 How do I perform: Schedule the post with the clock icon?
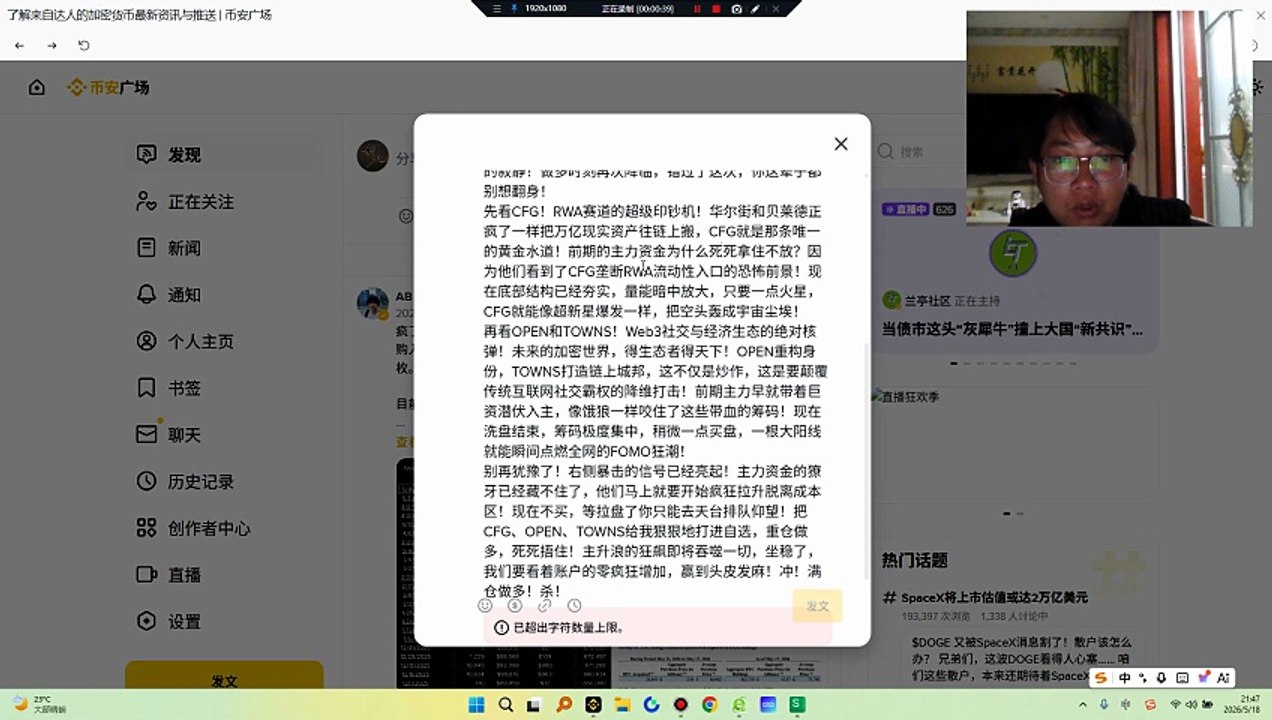click(574, 605)
